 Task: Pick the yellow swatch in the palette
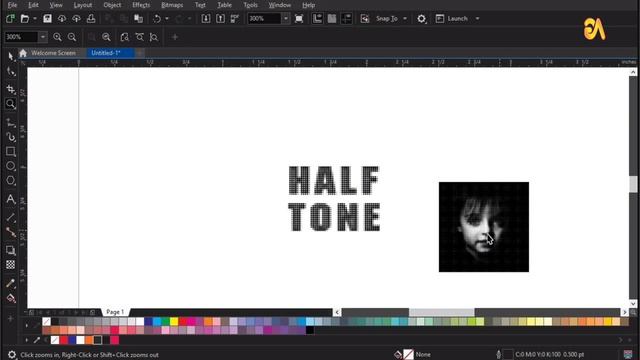pyautogui.click(x=174, y=322)
